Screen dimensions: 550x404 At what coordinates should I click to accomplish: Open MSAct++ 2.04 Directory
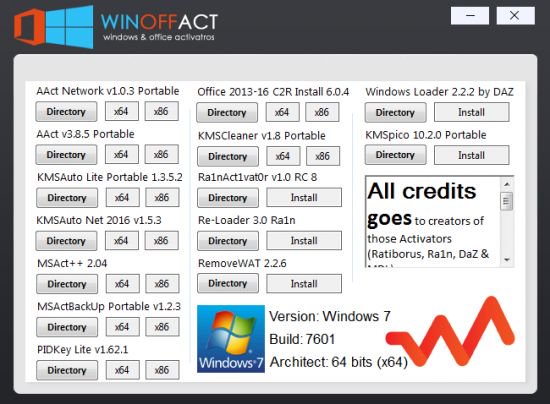click(x=67, y=284)
